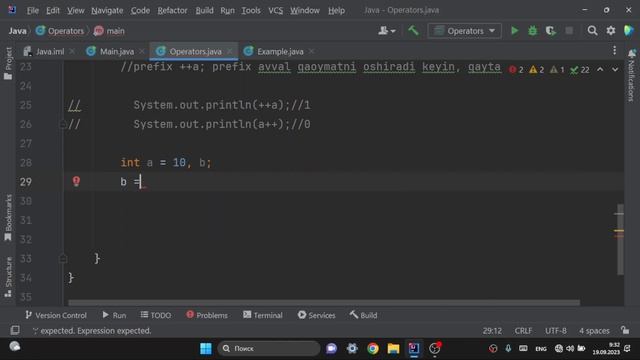Open the code-with-me user icon dropdown

(387, 31)
